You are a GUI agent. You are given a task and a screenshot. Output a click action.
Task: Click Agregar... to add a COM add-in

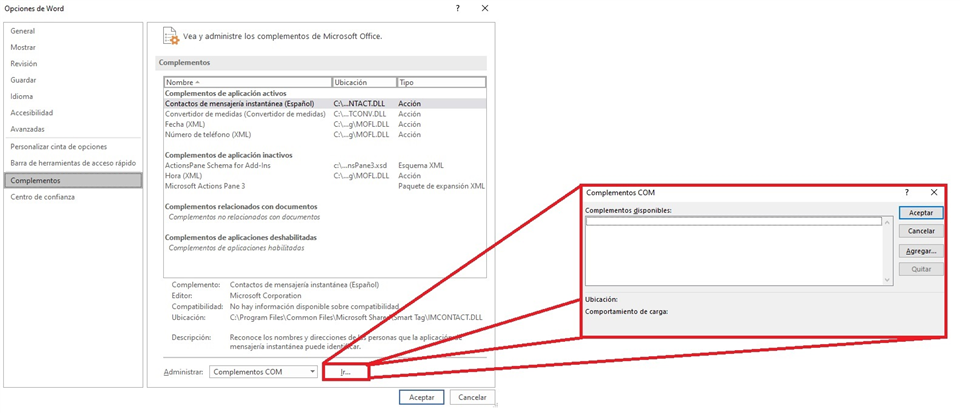pyautogui.click(x=920, y=250)
